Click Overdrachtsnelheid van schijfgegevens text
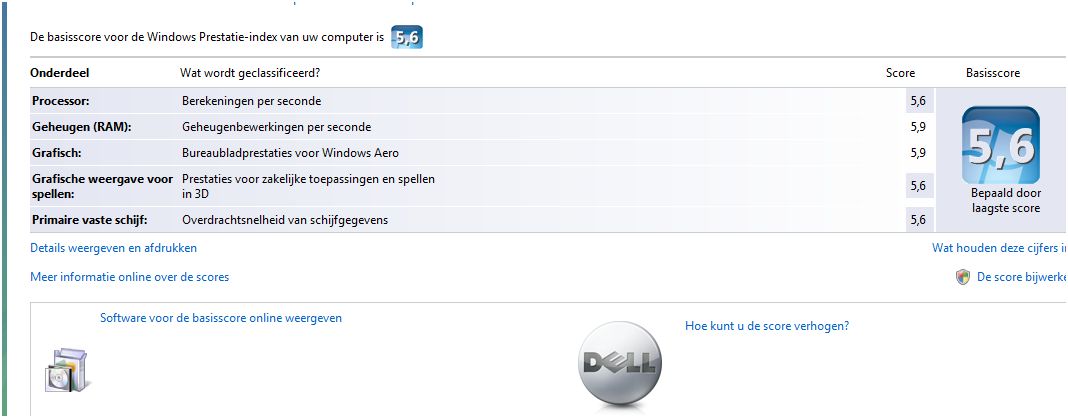The image size is (1068, 418). [285, 220]
